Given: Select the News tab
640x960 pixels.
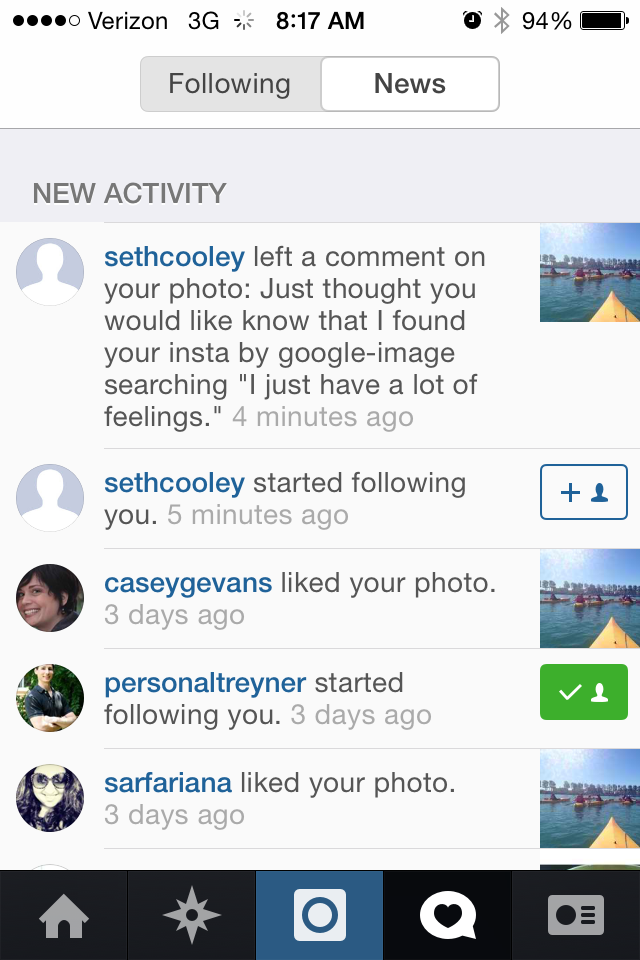Looking at the screenshot, I should (410, 84).
